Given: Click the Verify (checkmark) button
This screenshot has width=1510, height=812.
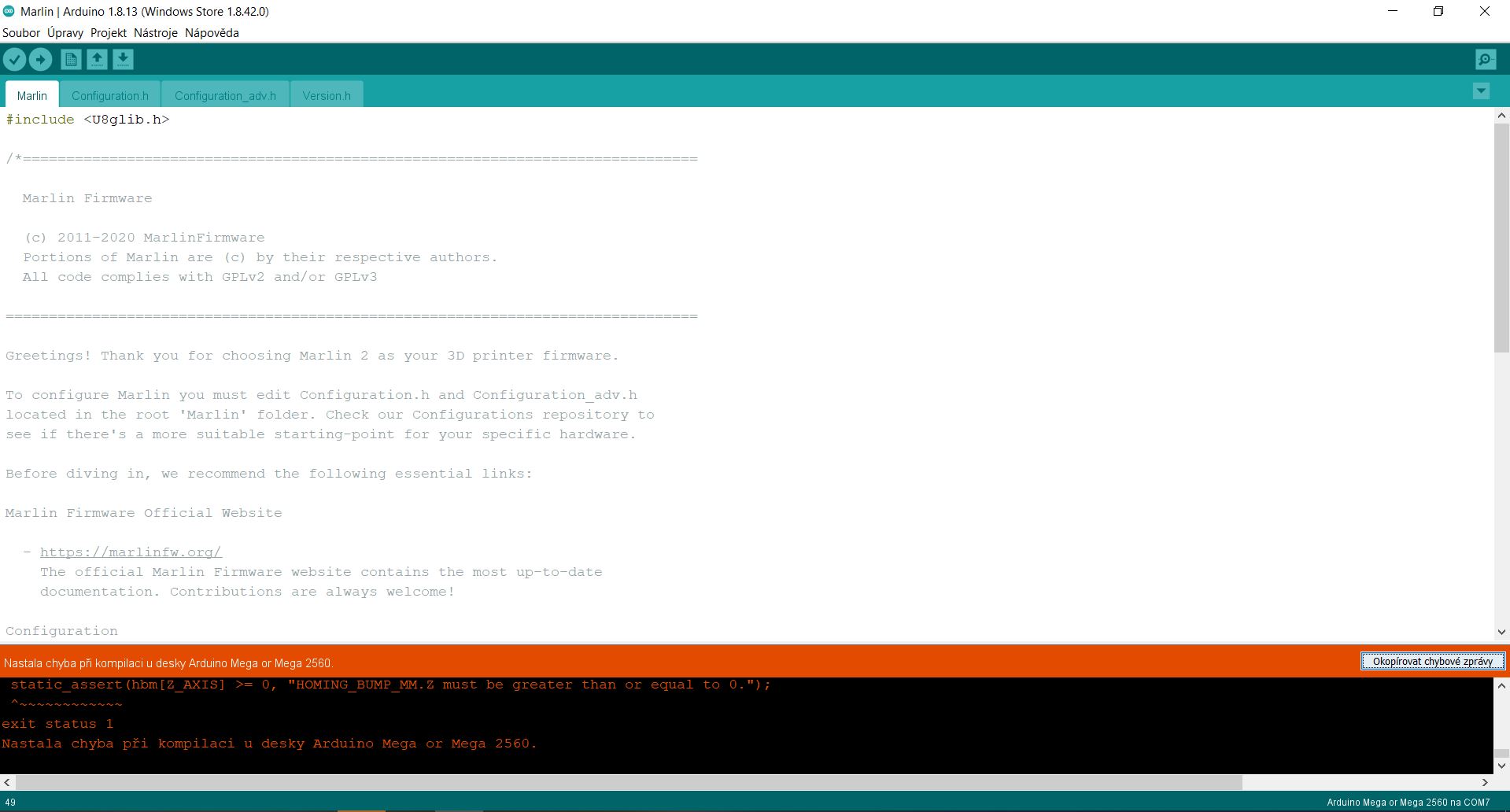Looking at the screenshot, I should click(14, 60).
